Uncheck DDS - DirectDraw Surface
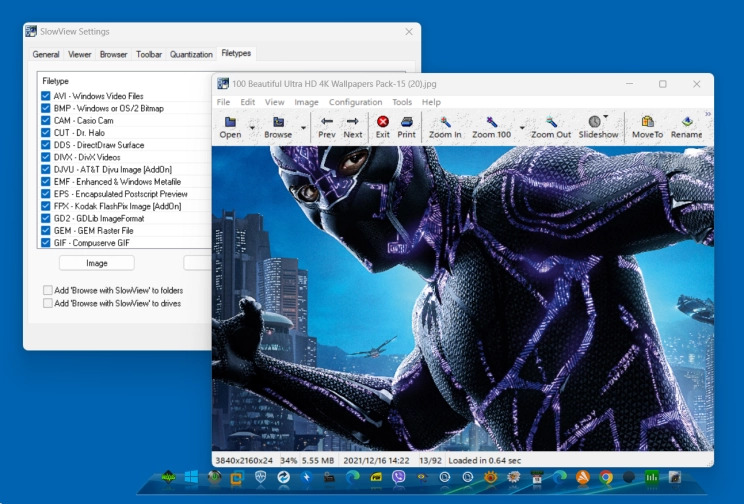This screenshot has height=504, width=744. [46, 145]
